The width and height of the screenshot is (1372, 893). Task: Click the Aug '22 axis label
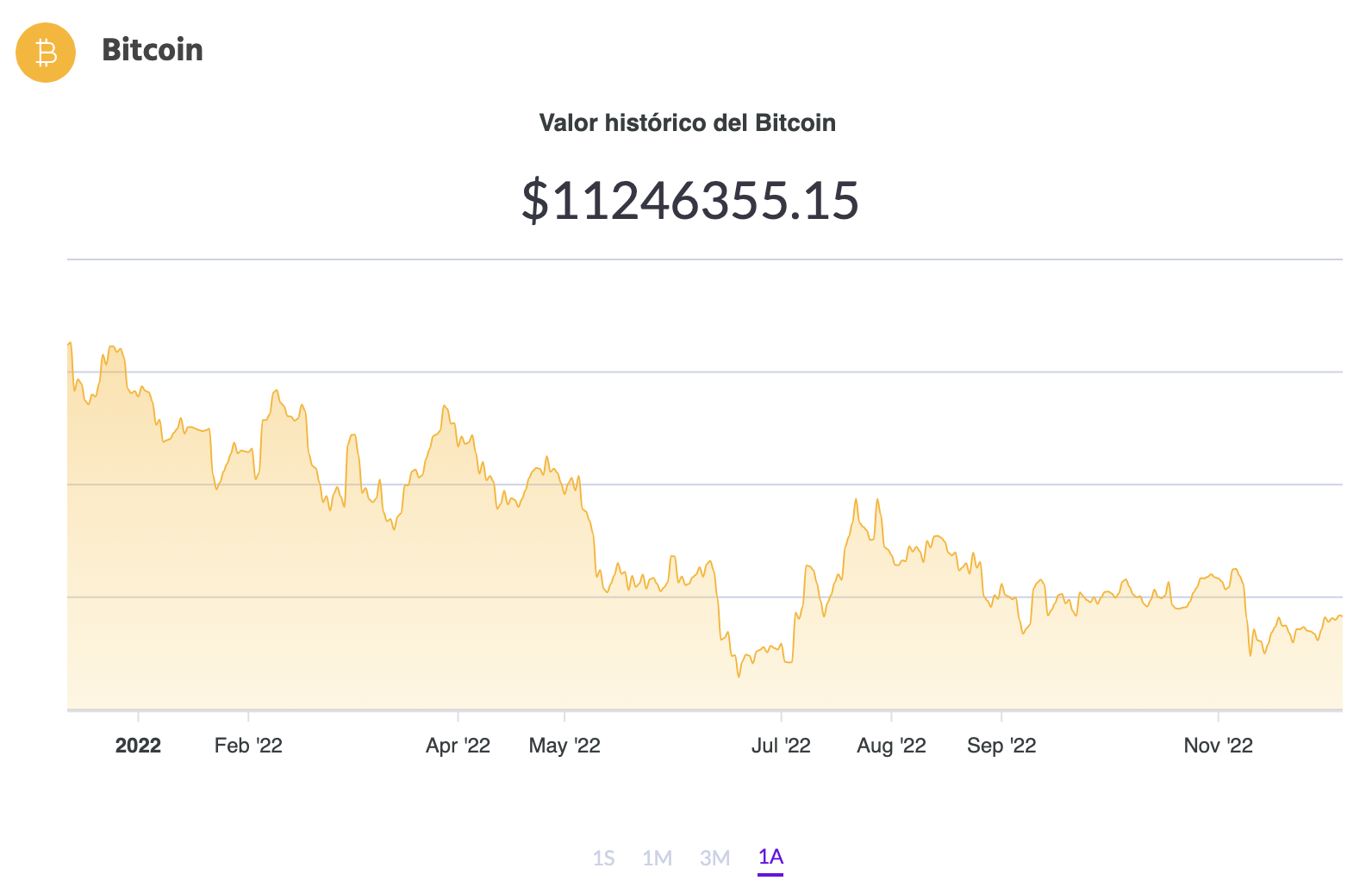coord(891,746)
